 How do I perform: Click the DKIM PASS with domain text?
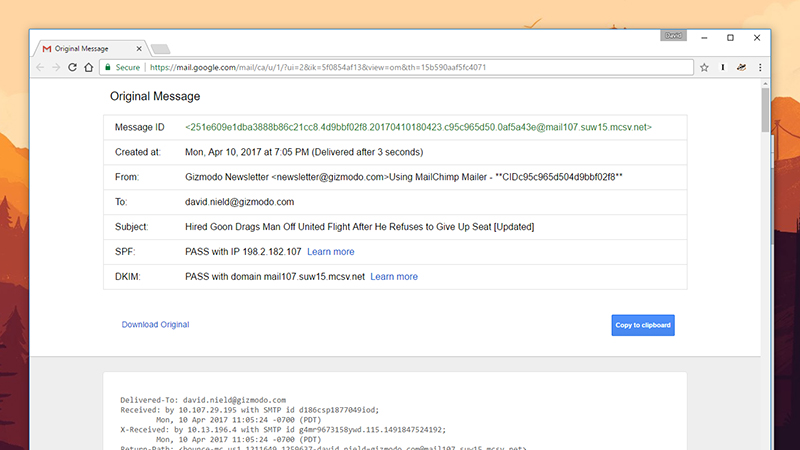tap(275, 277)
